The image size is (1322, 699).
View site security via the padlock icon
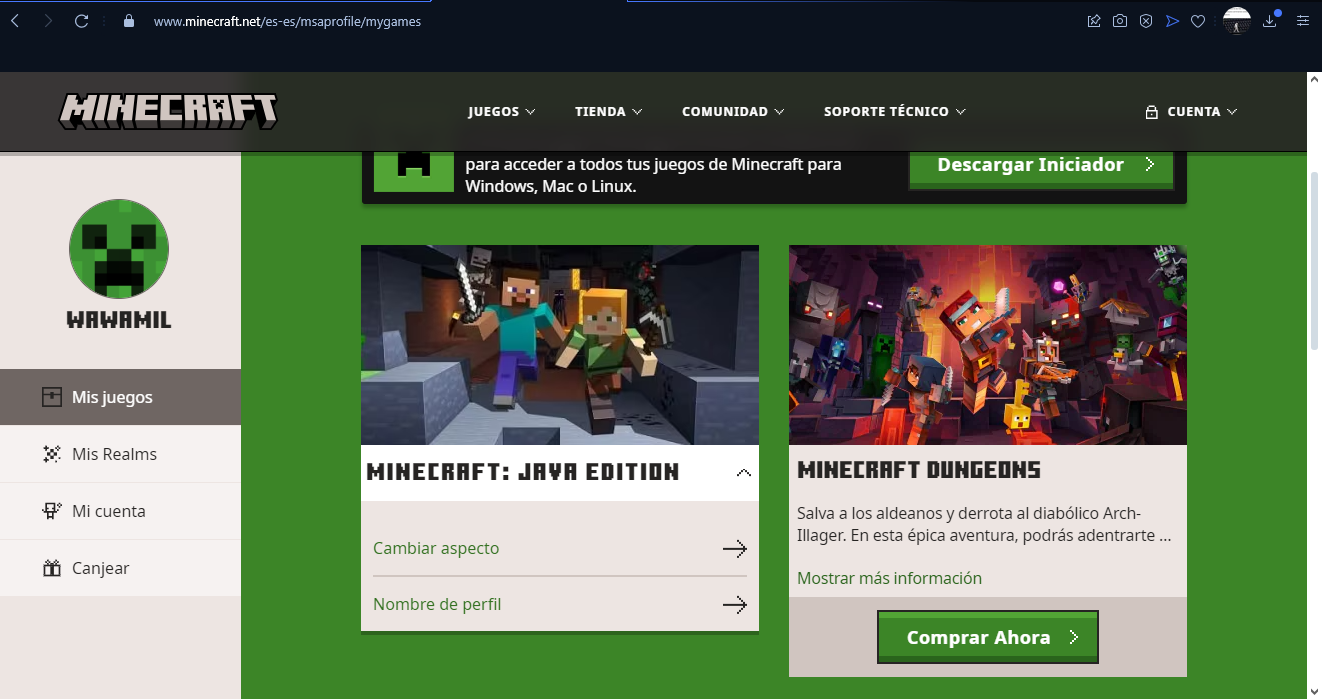[128, 21]
